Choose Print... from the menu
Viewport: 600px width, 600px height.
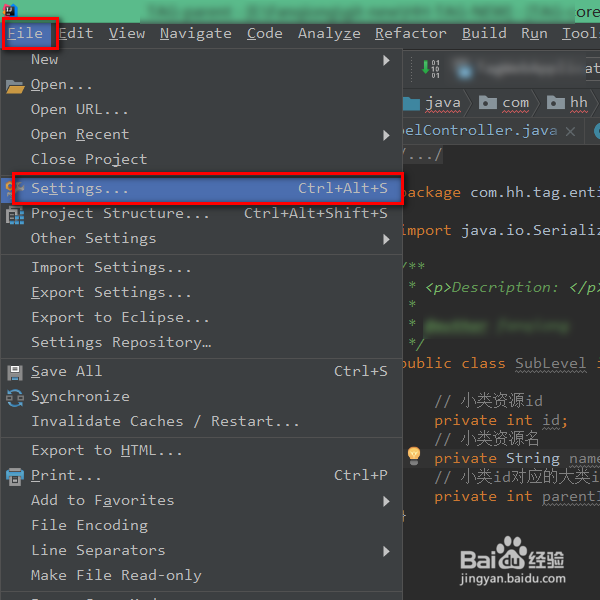201,476
